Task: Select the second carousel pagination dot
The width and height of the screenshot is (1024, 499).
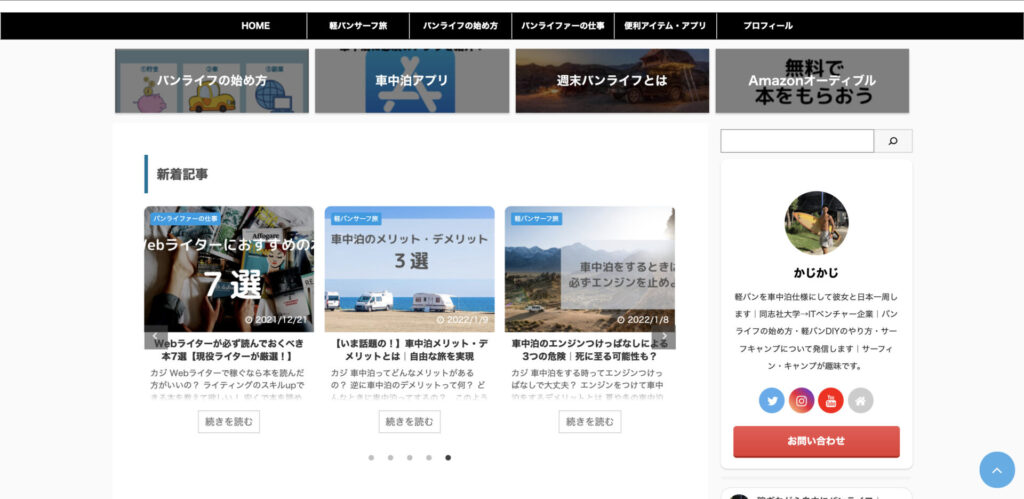Action: [391, 458]
